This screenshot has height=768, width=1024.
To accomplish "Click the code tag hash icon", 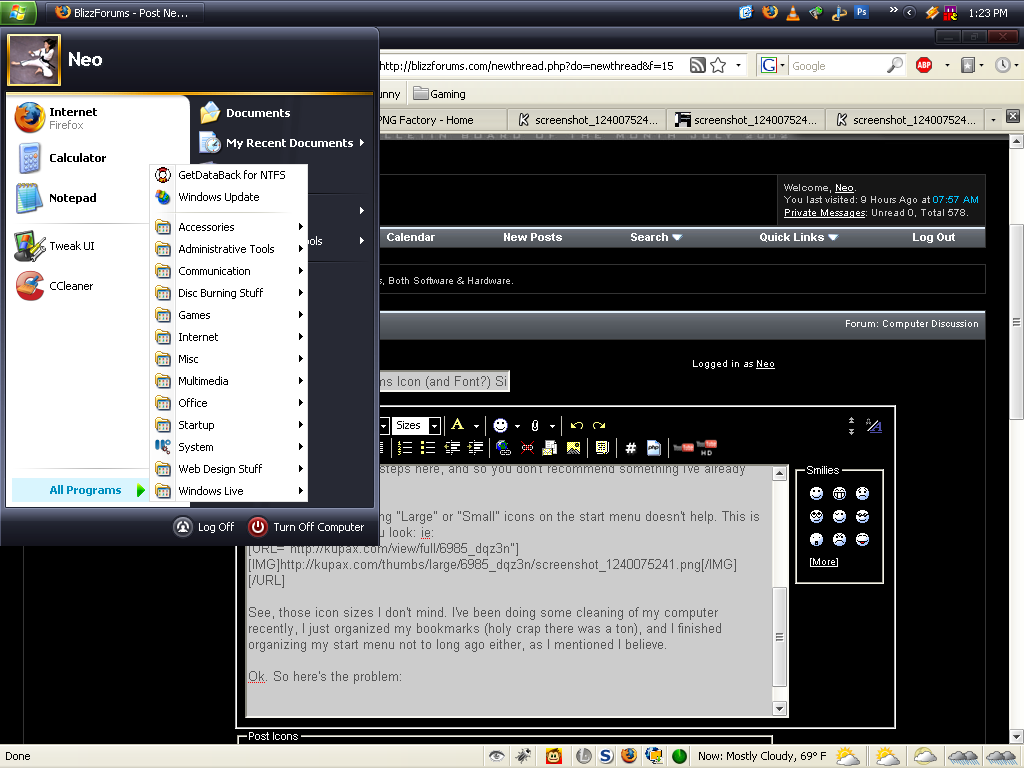I will pyautogui.click(x=630, y=448).
